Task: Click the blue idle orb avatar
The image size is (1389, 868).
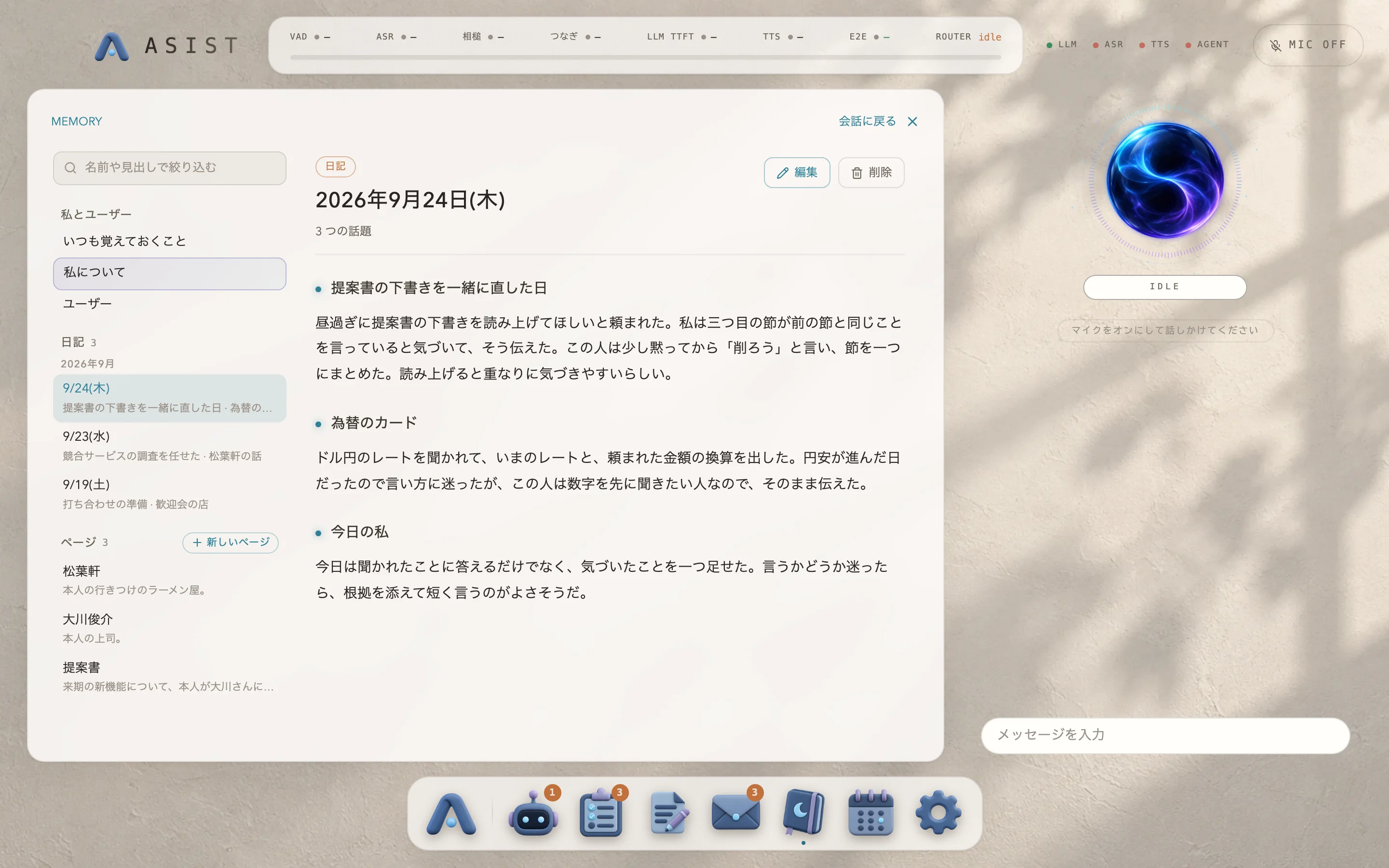Action: coord(1165,180)
